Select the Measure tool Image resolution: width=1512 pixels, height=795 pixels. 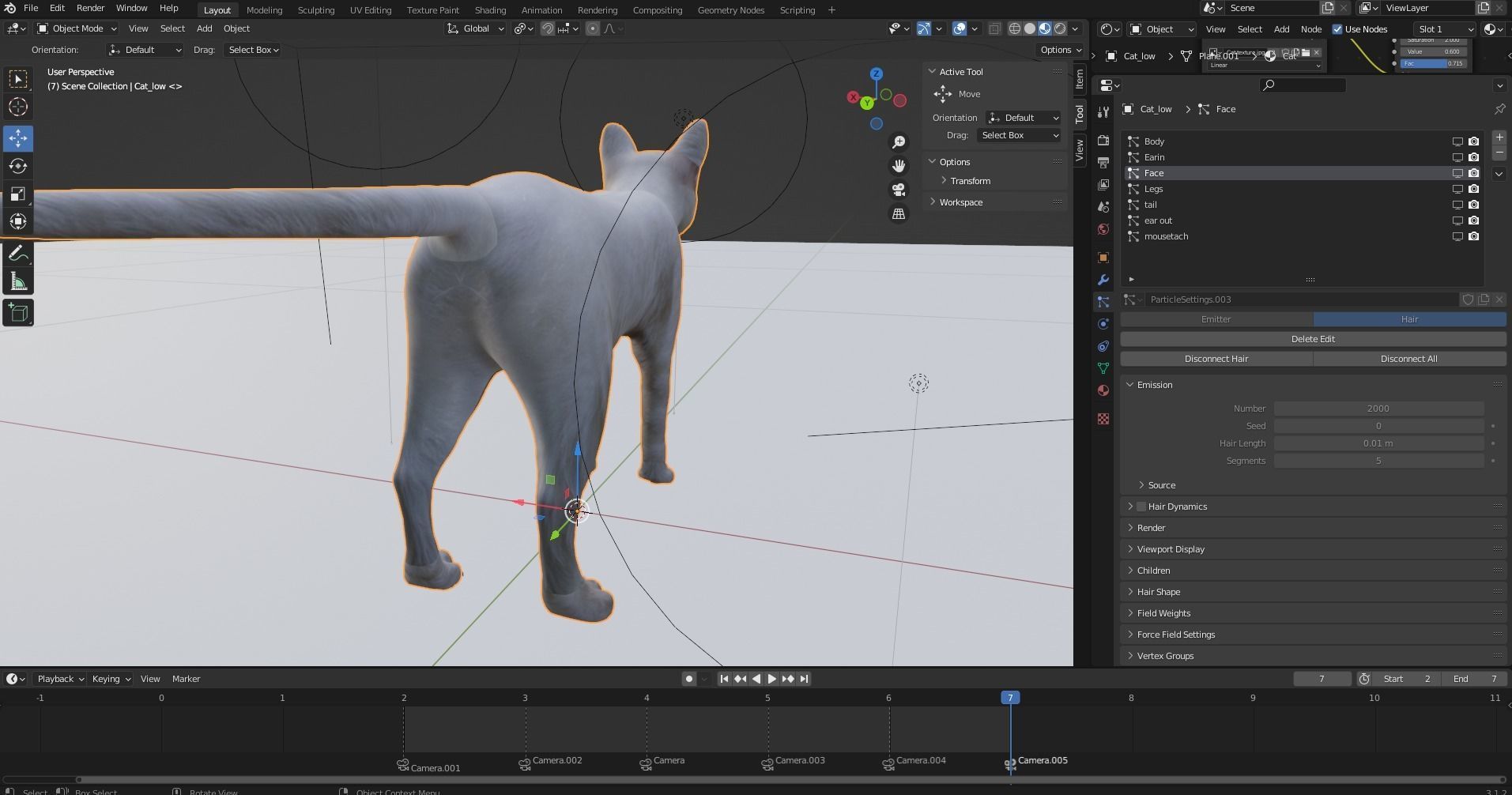point(17,281)
